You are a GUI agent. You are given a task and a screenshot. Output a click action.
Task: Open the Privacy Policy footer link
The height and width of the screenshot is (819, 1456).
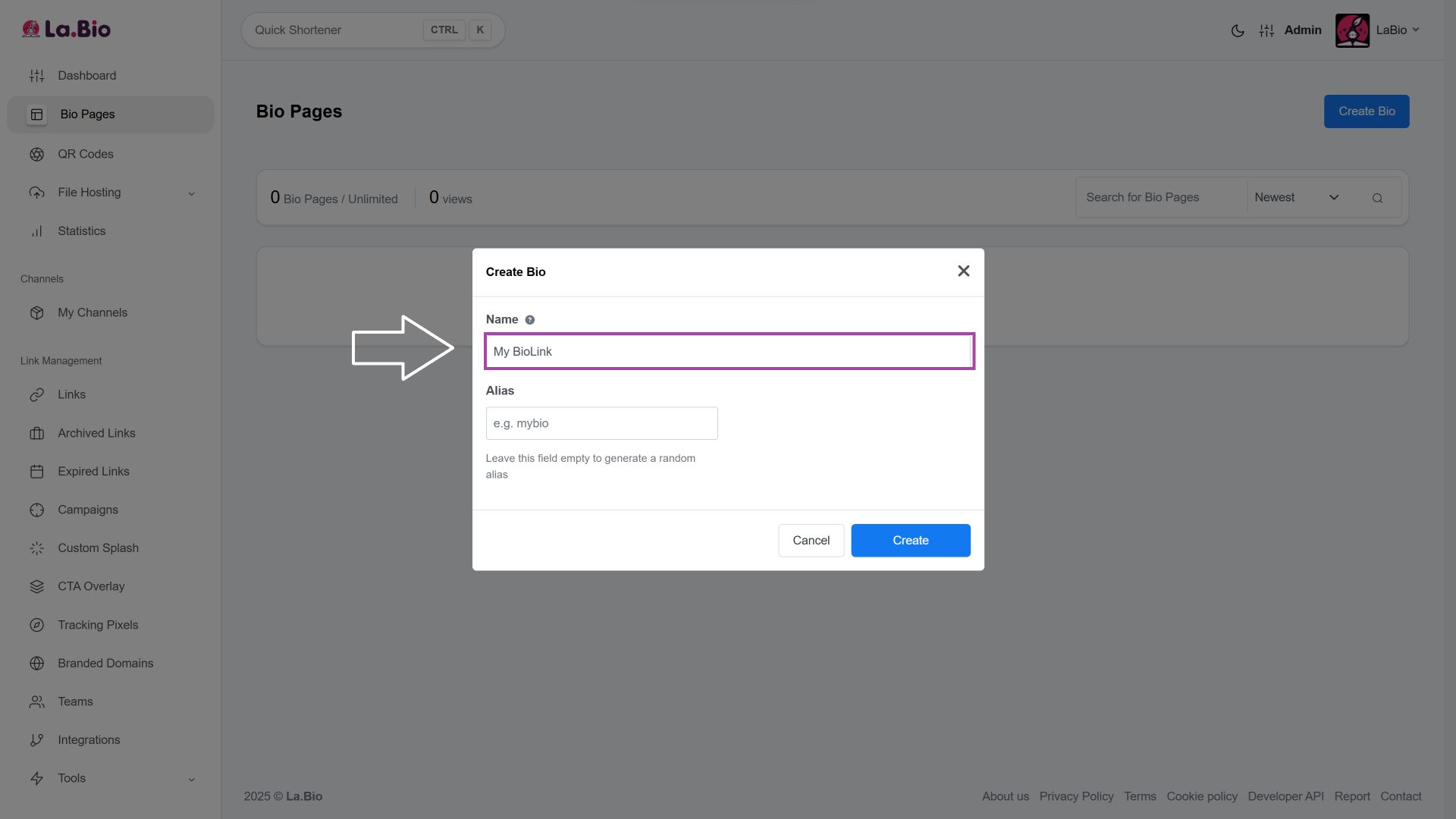click(1076, 796)
